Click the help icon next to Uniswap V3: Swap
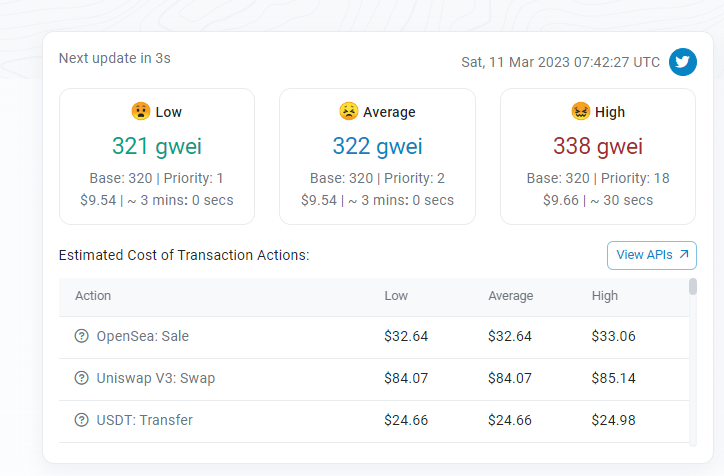Image resolution: width=724 pixels, height=476 pixels. pos(81,378)
